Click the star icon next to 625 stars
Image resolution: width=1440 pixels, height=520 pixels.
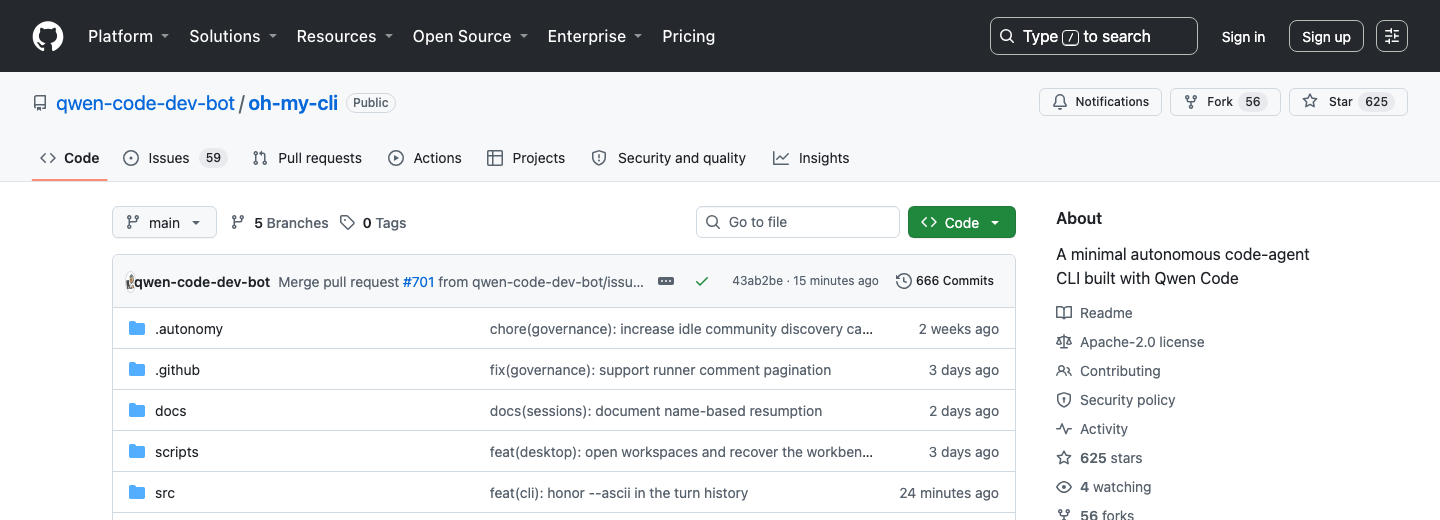pos(1064,458)
